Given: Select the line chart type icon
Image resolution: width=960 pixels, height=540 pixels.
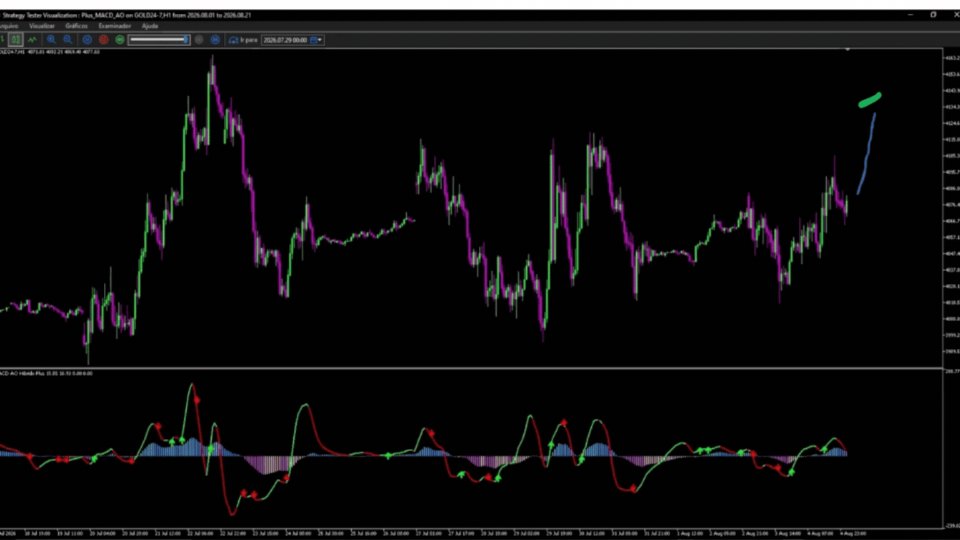Looking at the screenshot, I should tap(32, 40).
